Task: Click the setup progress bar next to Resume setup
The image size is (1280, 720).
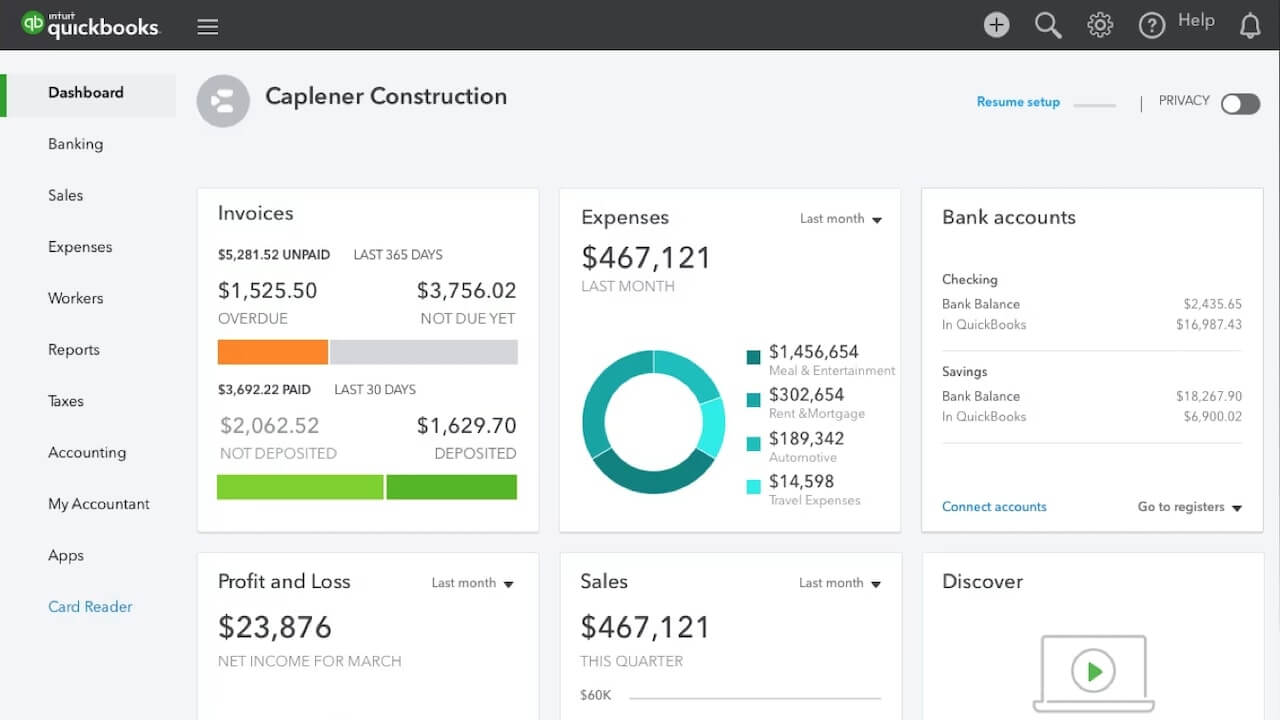Action: pos(1094,104)
